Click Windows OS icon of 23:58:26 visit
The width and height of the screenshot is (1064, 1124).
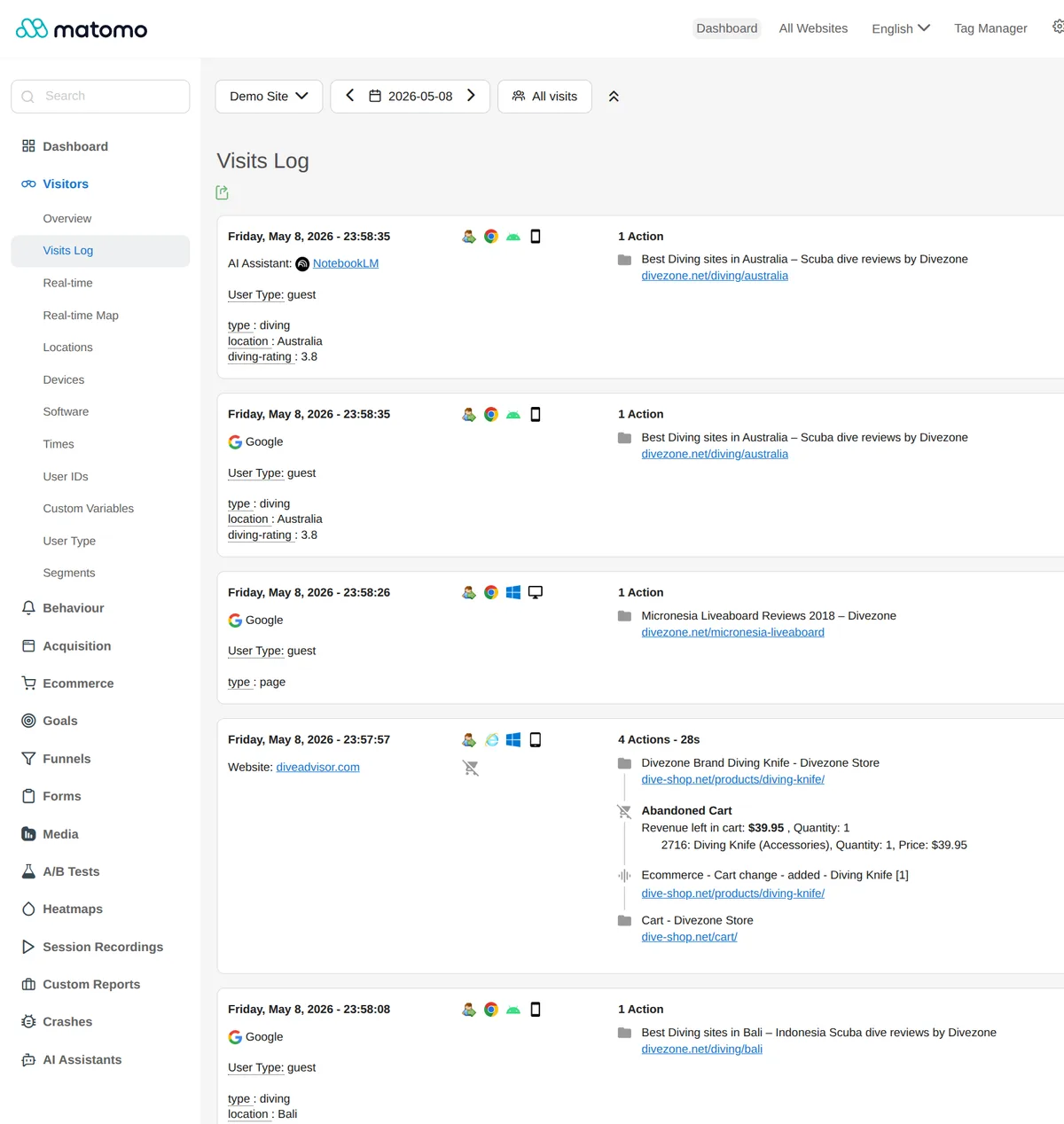pos(513,592)
